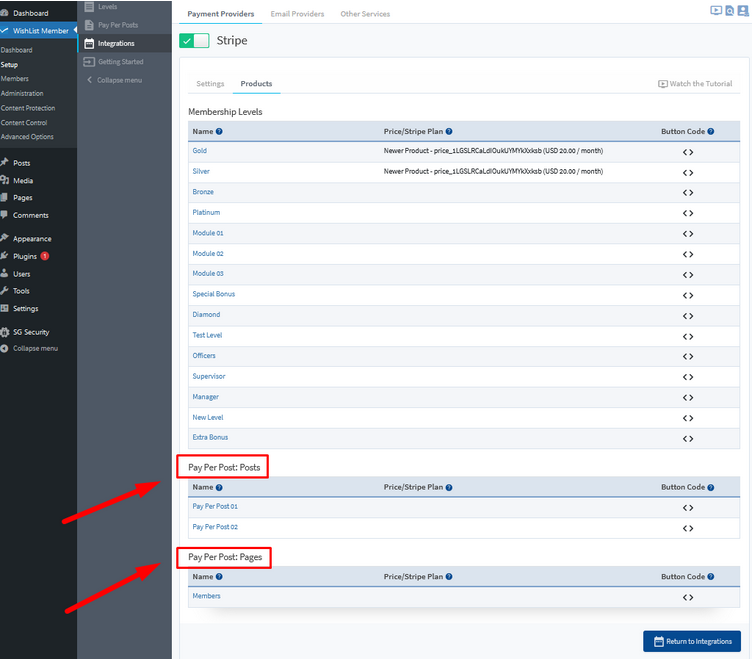Image resolution: width=753 pixels, height=659 pixels.
Task: Open WishList Member menu item
Action: point(37,31)
